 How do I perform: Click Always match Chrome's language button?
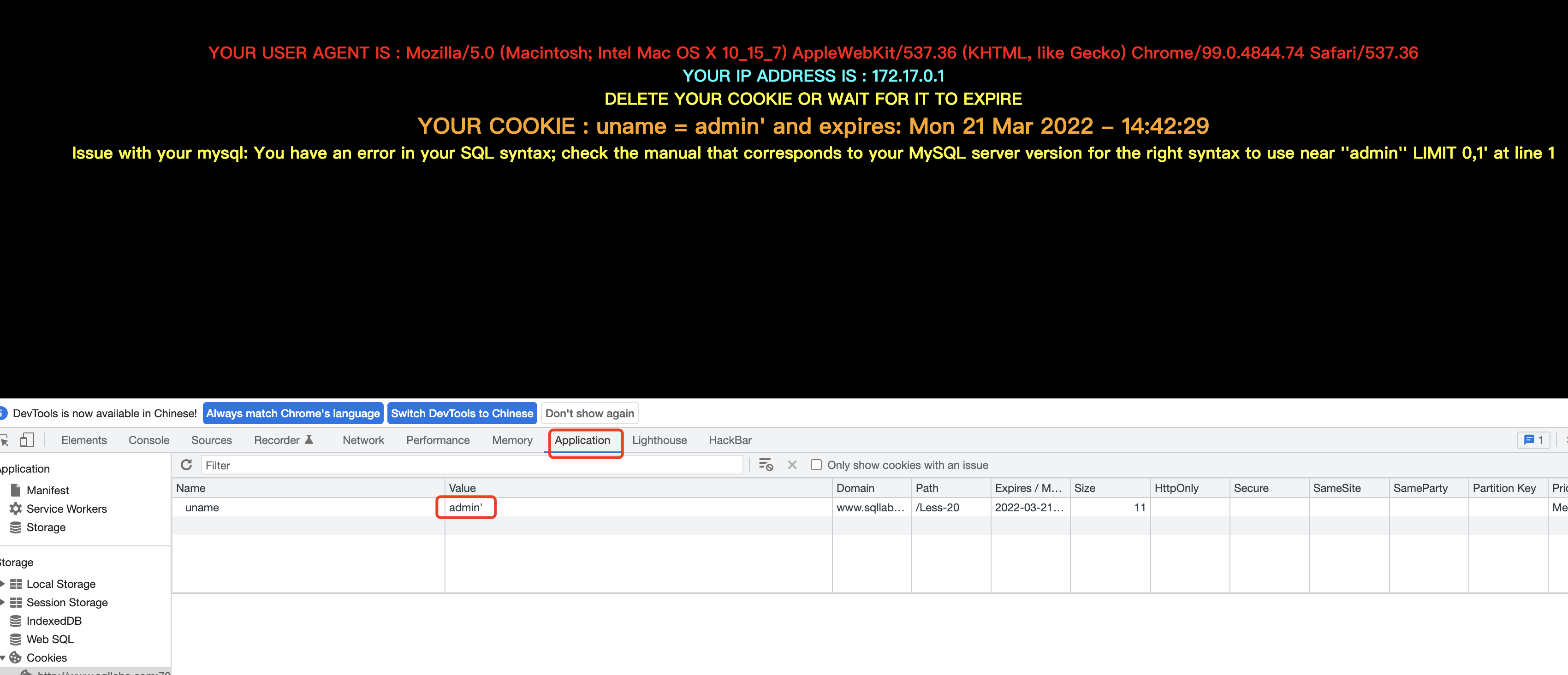pyautogui.click(x=293, y=413)
